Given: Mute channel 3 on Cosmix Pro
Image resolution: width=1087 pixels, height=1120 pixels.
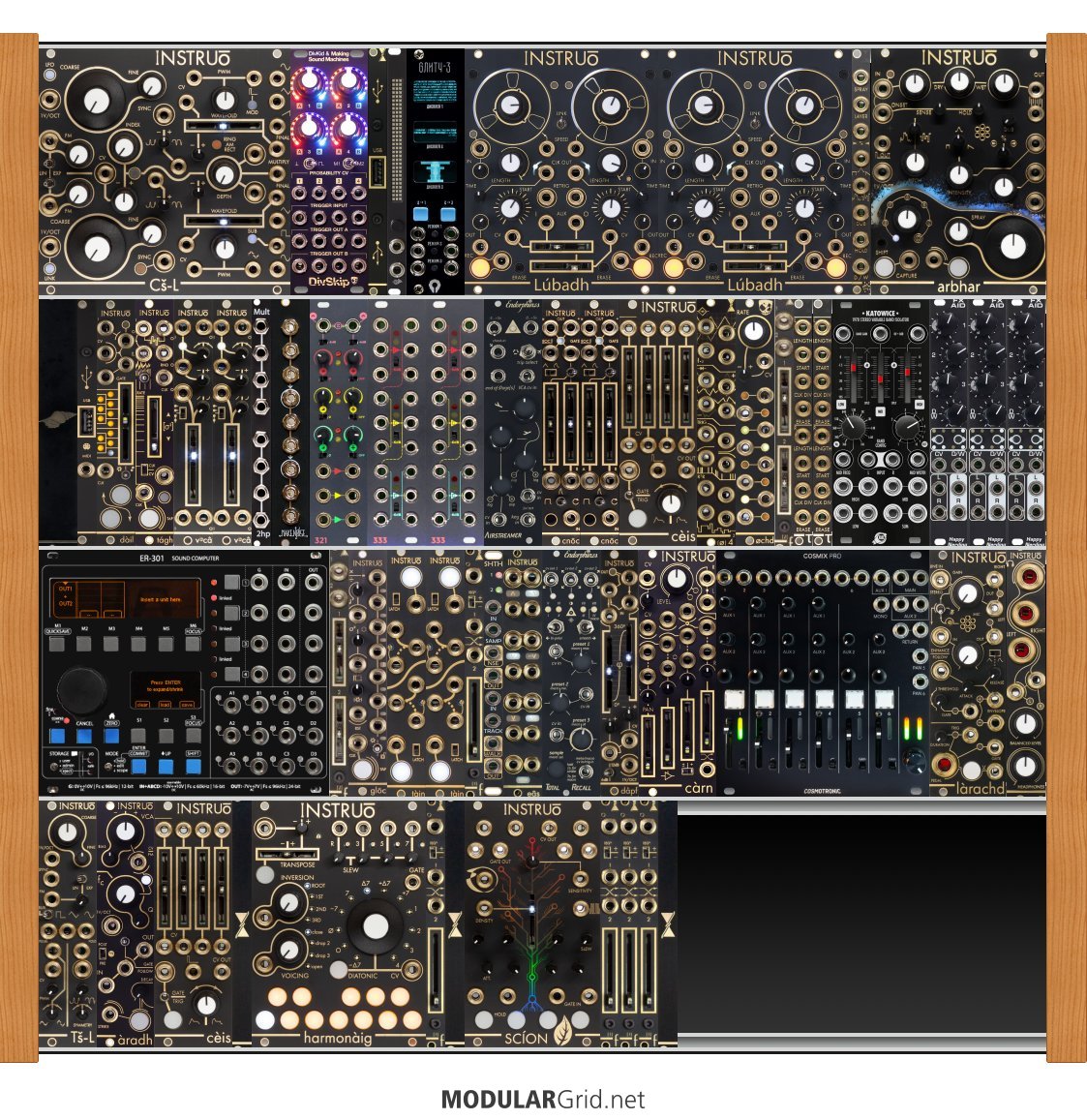Looking at the screenshot, I should pyautogui.click(x=794, y=698).
